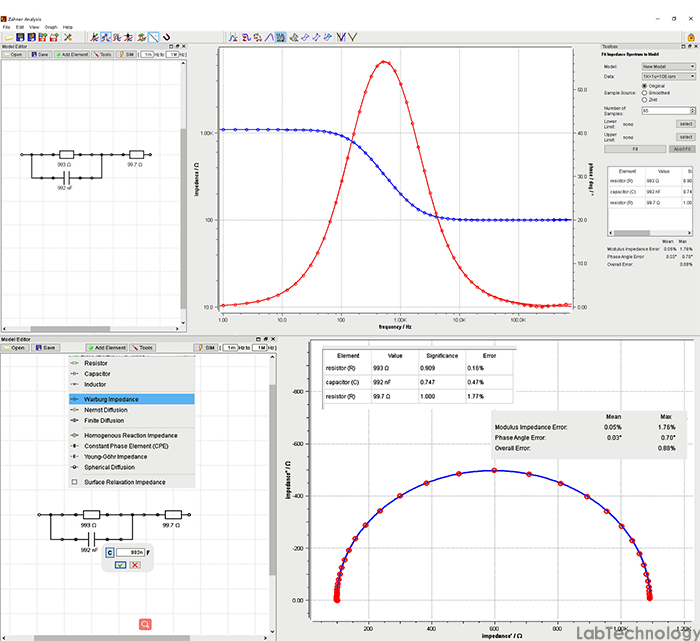Select the Original sample source radio
Image resolution: width=700 pixels, height=641 pixels.
point(644,86)
